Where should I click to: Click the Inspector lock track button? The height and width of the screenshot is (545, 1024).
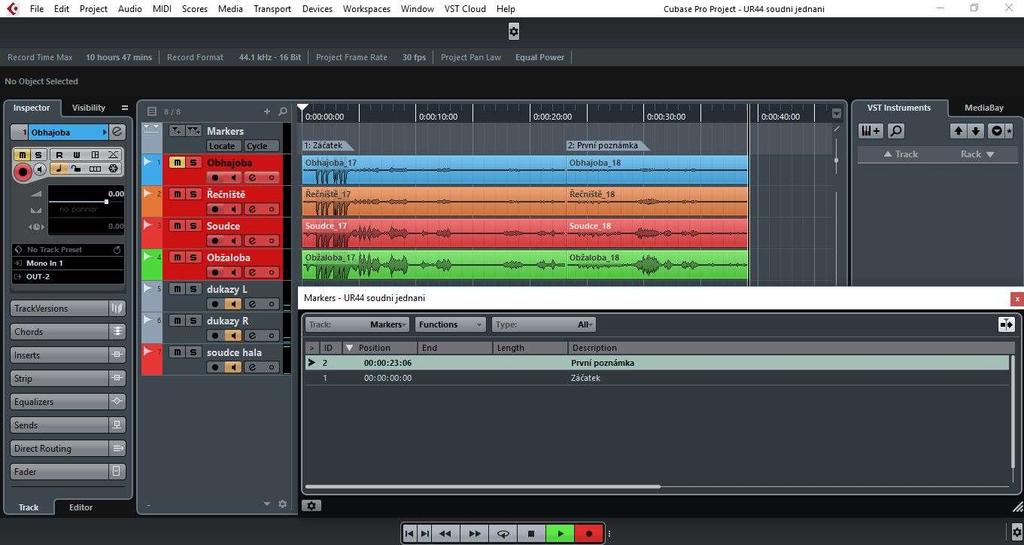pyautogui.click(x=76, y=169)
